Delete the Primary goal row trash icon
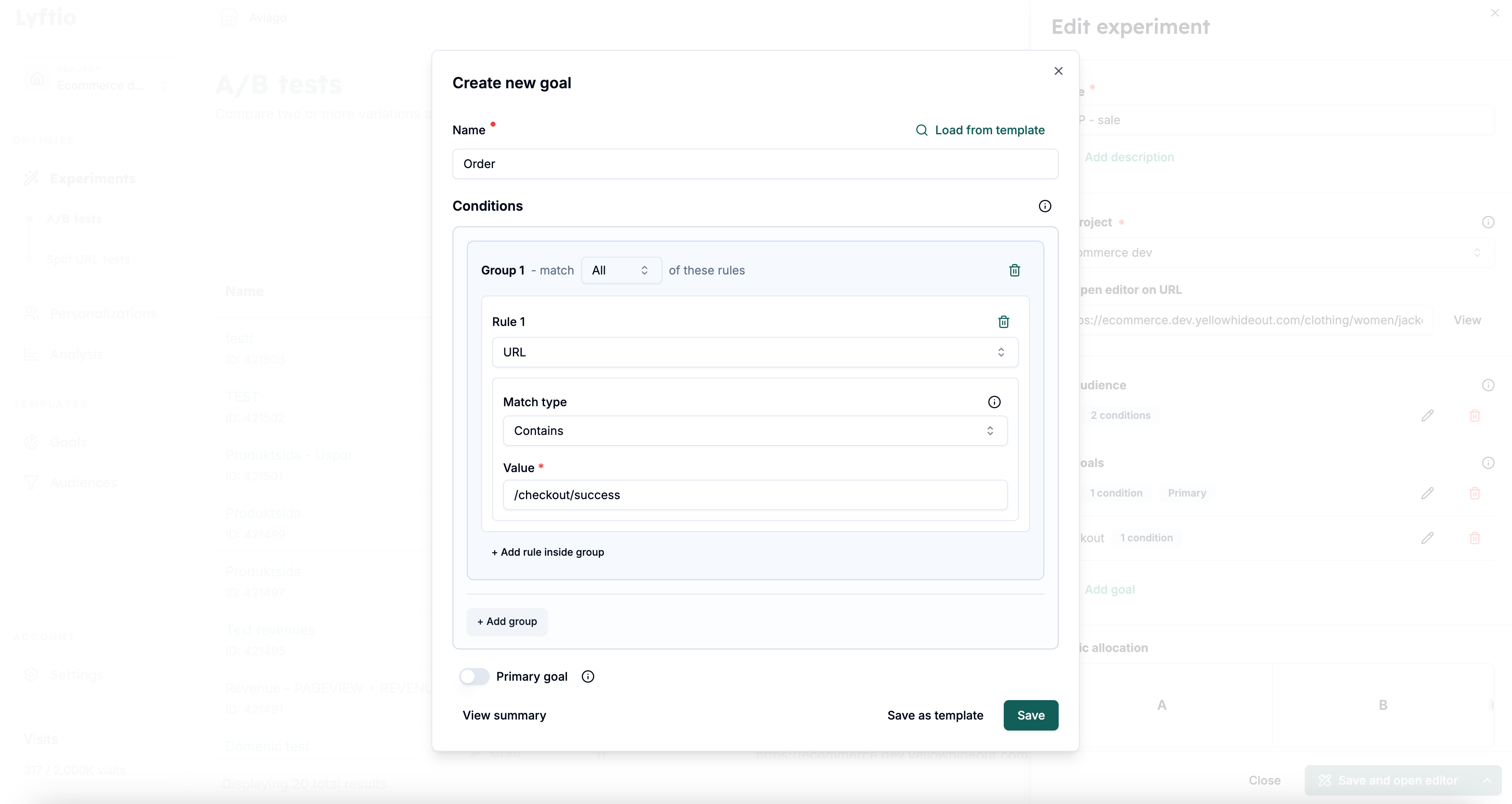Viewport: 1512px width, 804px height. point(1474,493)
